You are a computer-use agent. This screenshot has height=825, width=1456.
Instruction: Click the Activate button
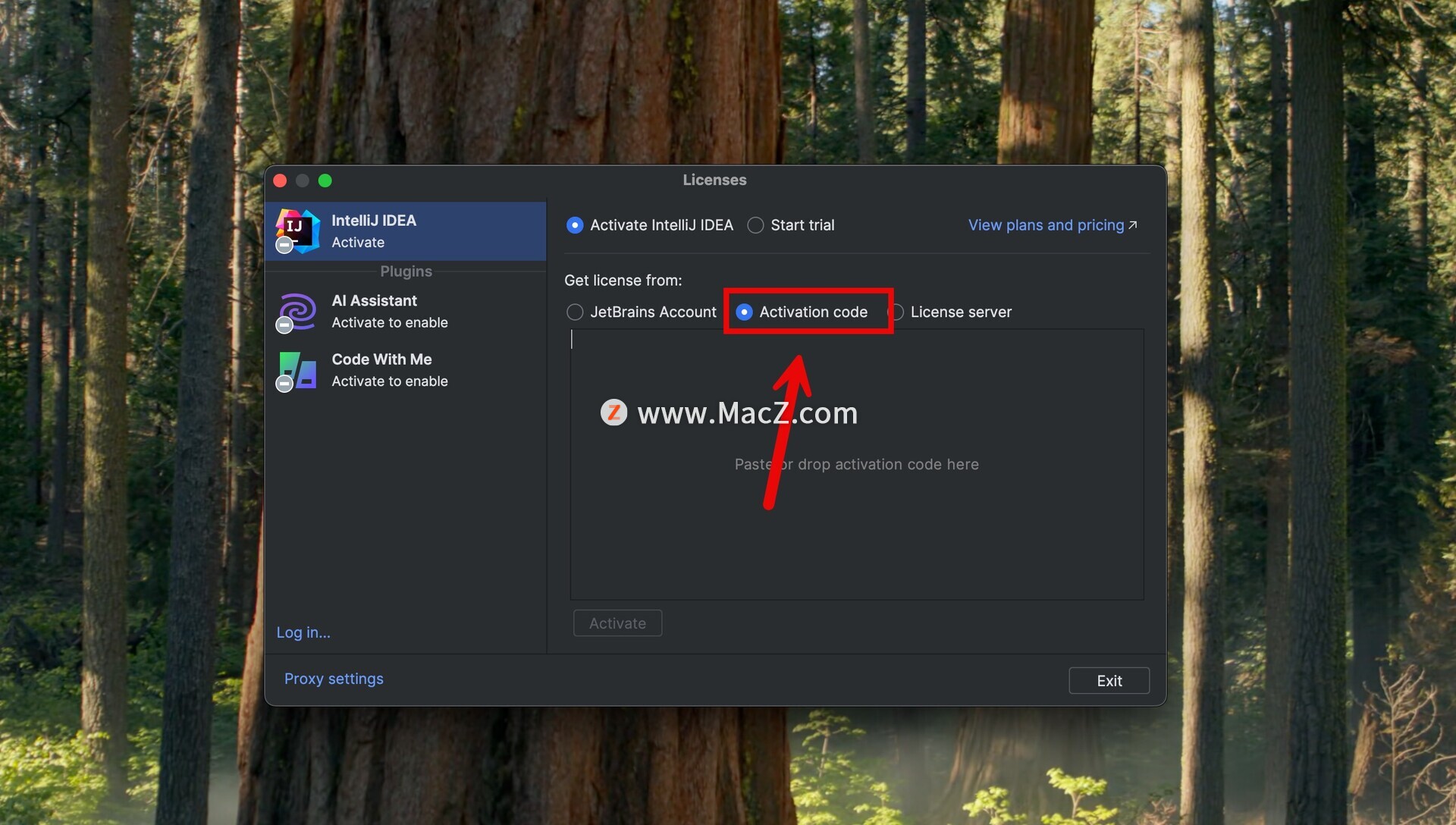point(617,623)
